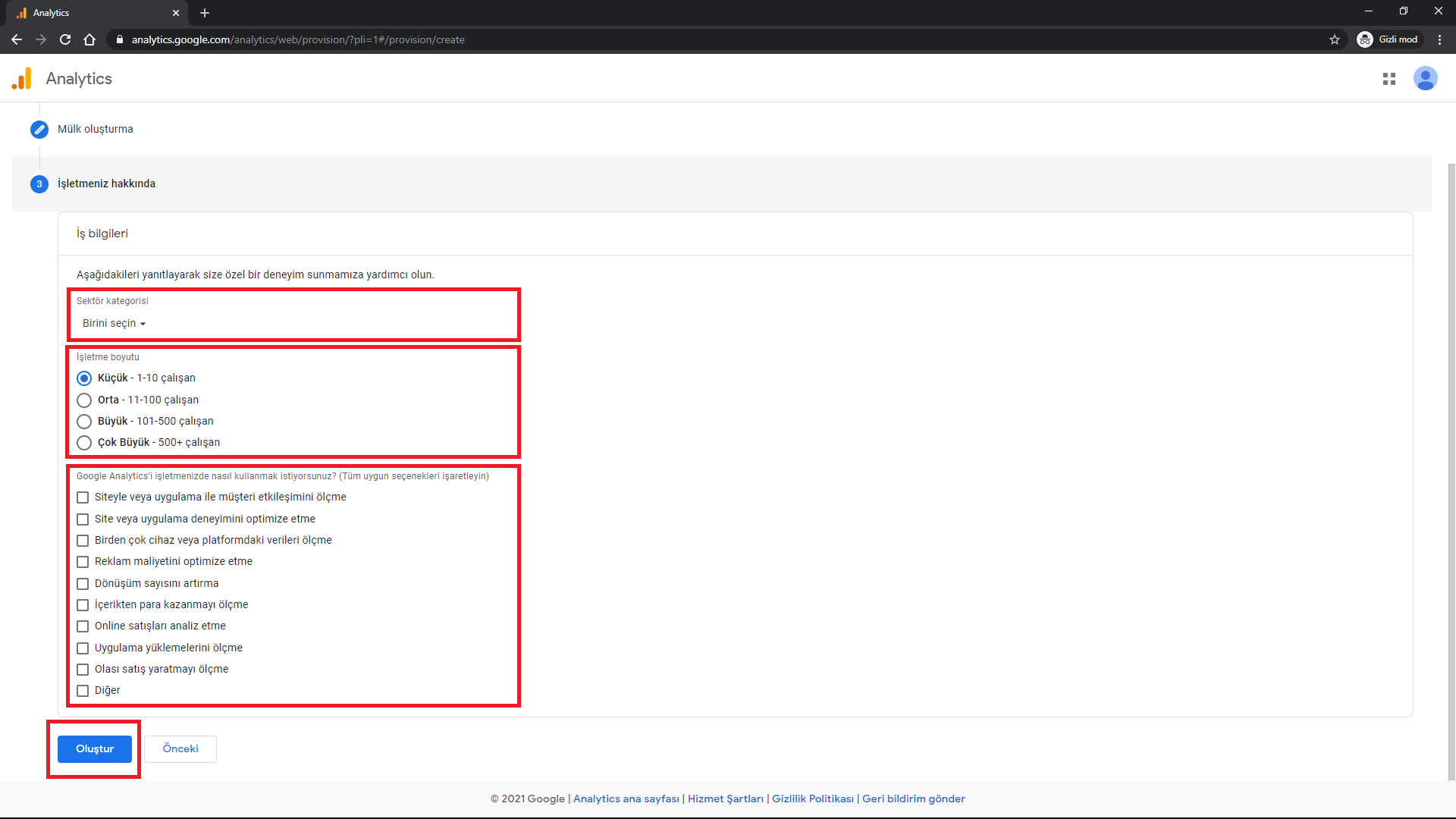Click the step 3 circle icon
This screenshot has width=1456, height=819.
pos(39,184)
